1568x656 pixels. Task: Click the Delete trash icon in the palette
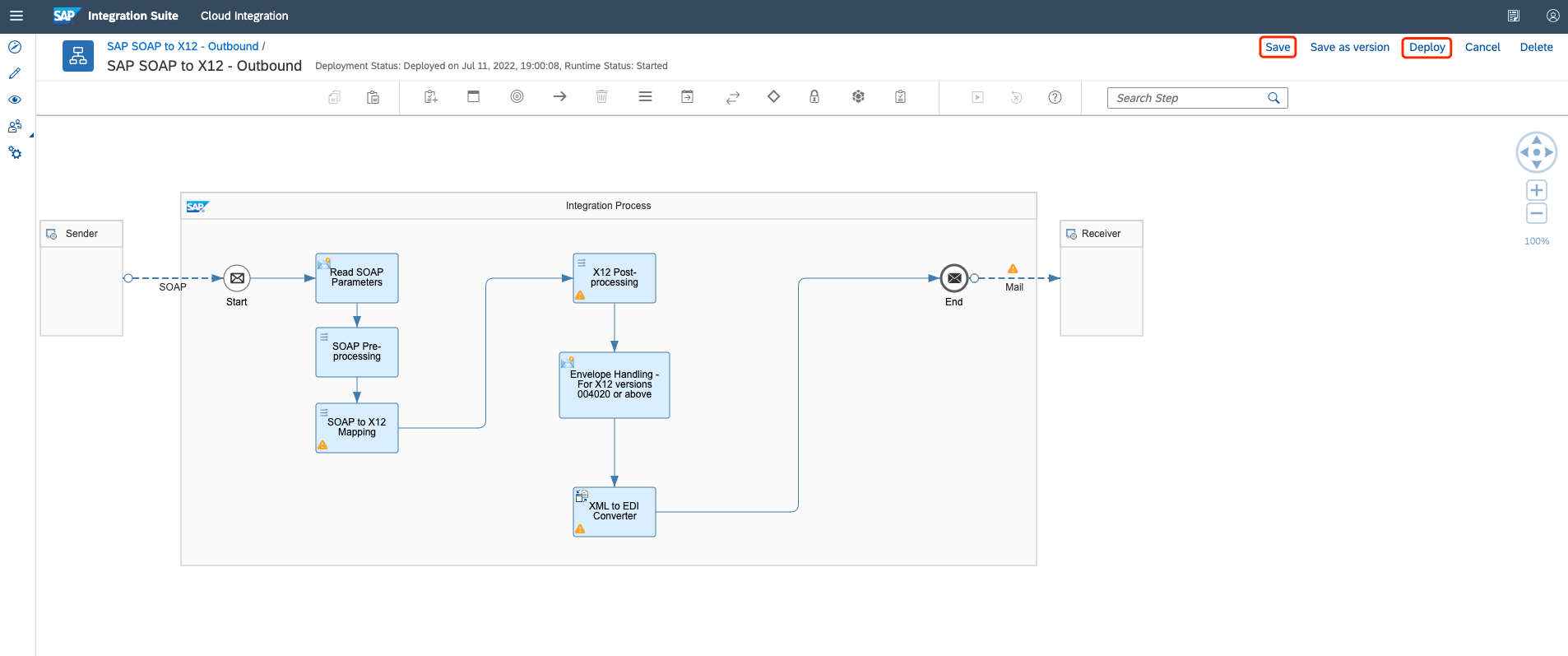coord(601,97)
